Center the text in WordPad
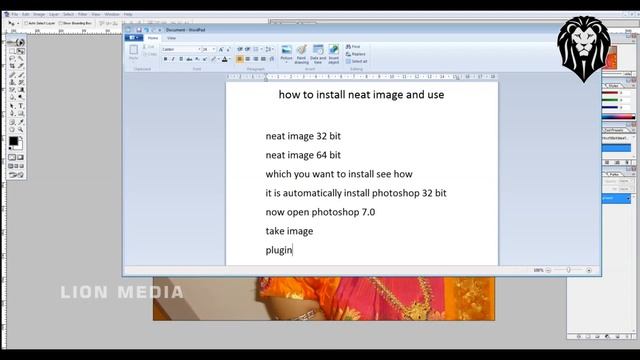 pyautogui.click(x=248, y=59)
